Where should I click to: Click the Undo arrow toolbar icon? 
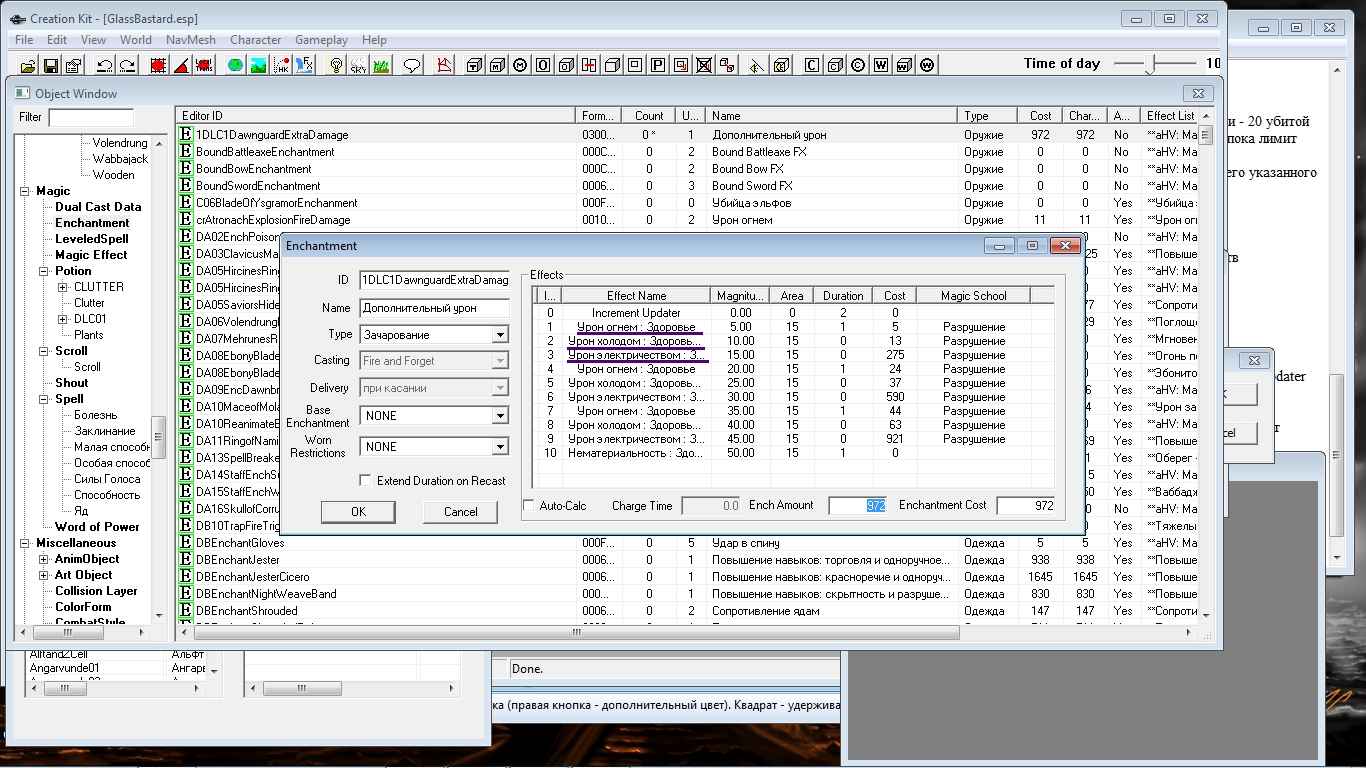point(104,66)
